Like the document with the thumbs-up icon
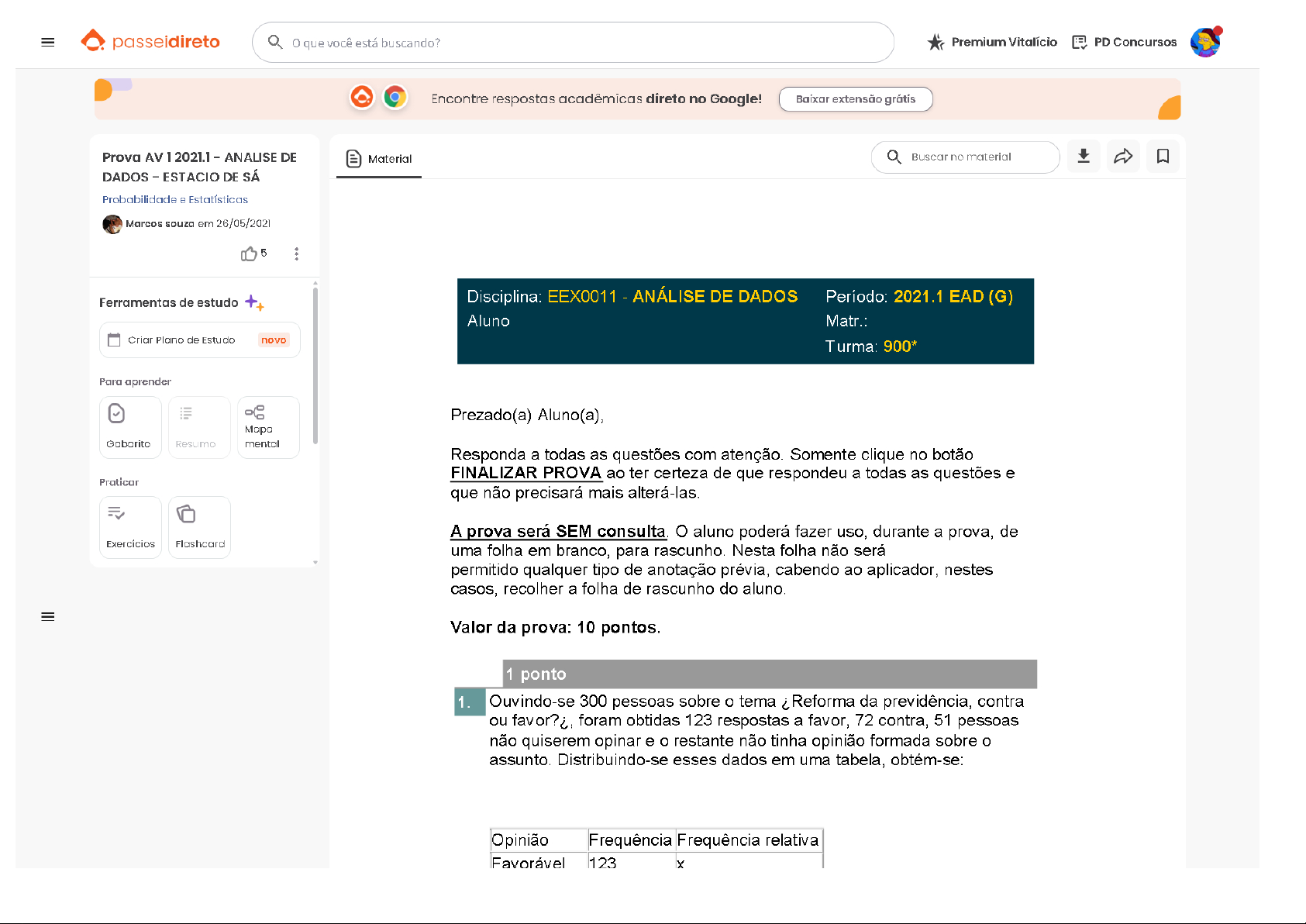Viewport: 1306px width, 924px height. (x=249, y=254)
